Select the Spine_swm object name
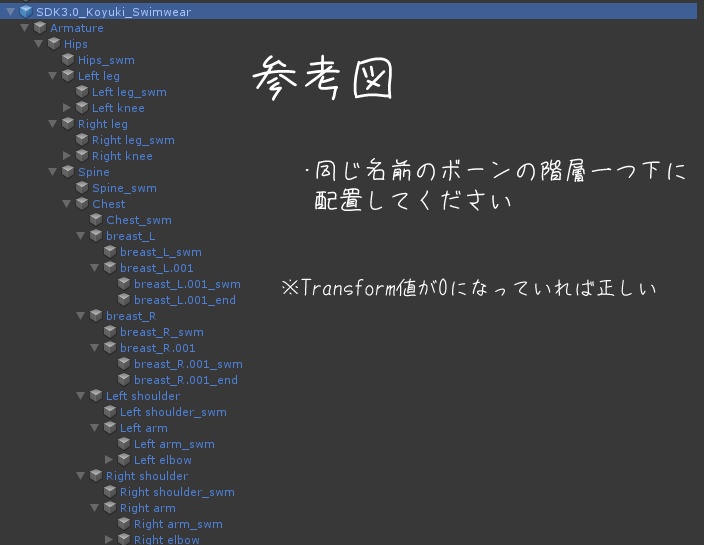The height and width of the screenshot is (545, 704). [x=124, y=188]
